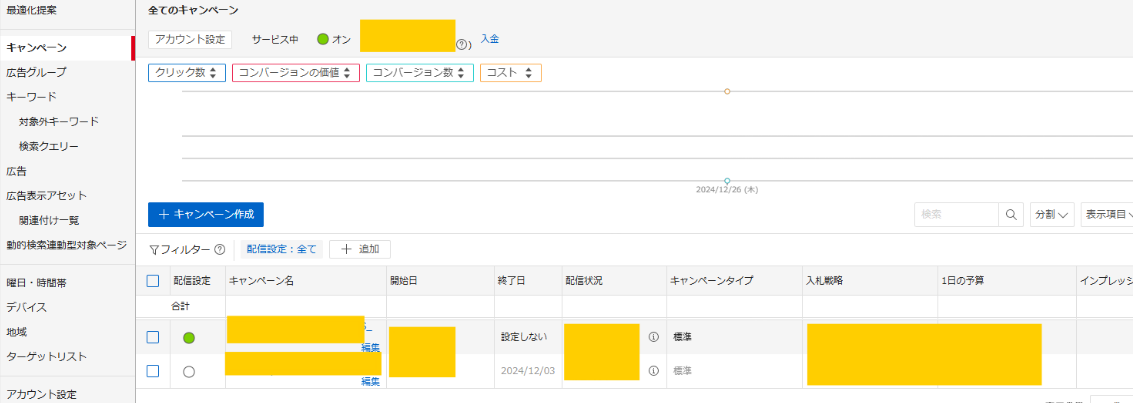Image resolution: width=1133 pixels, height=403 pixels.
Task: Toggle the select-all header checkbox
Action: 153,281
